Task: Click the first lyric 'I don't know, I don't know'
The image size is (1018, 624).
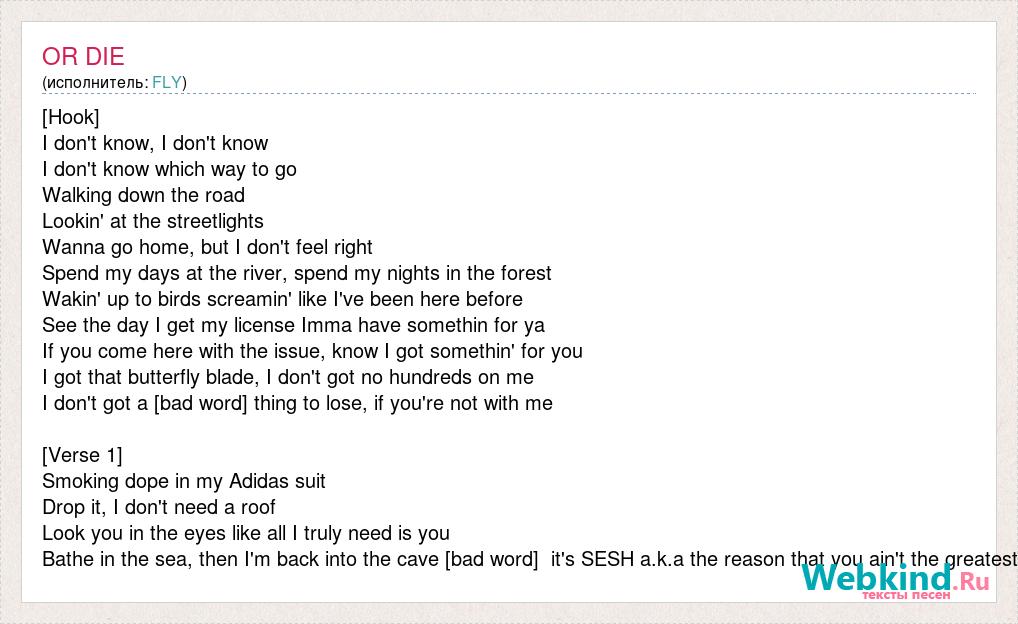Action: (155, 144)
